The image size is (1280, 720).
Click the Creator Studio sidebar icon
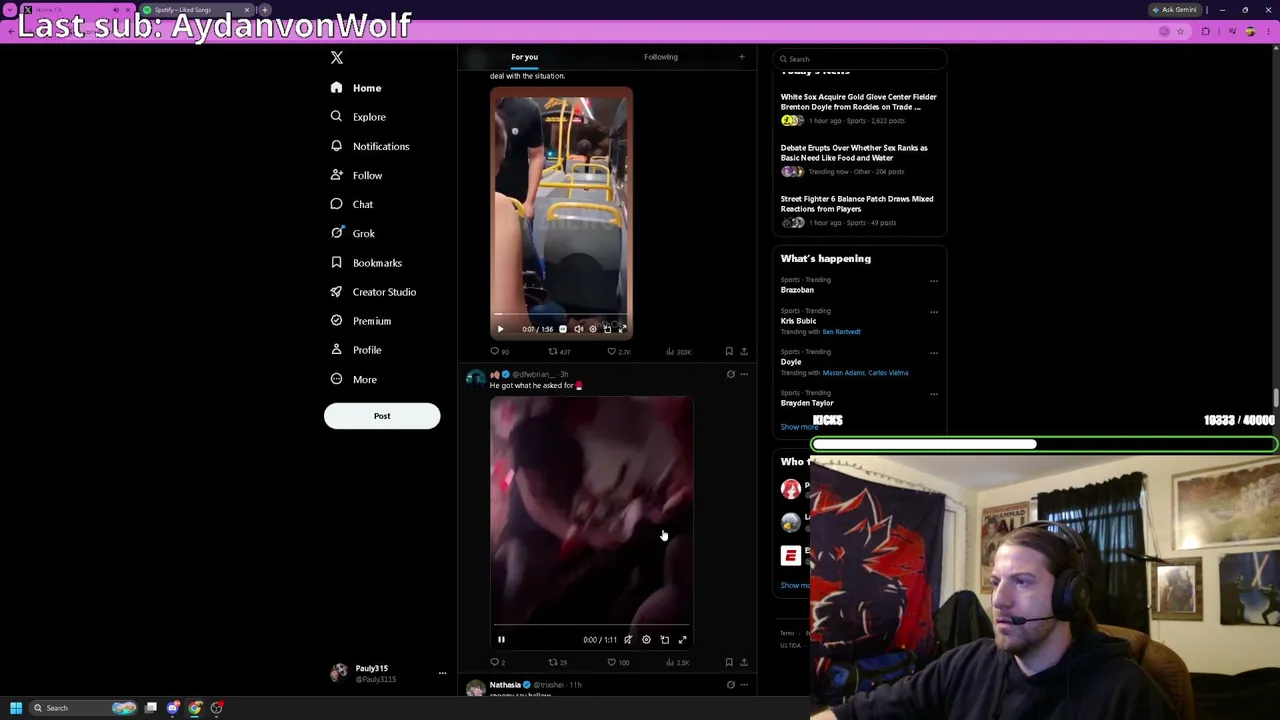click(x=336, y=291)
